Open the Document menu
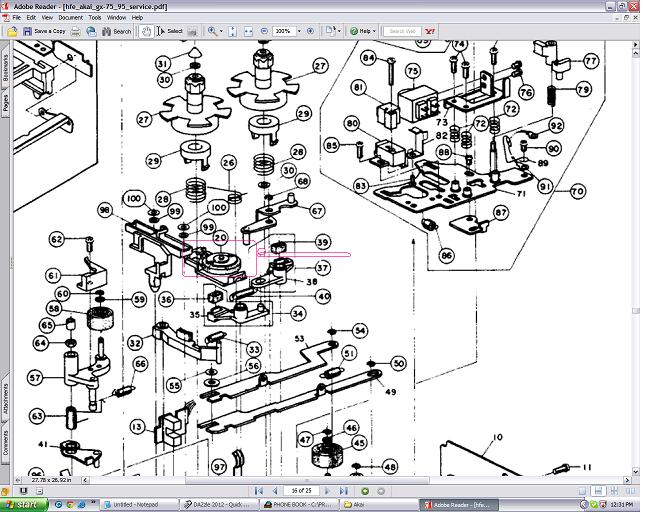This screenshot has height=512, width=648. tap(70, 17)
